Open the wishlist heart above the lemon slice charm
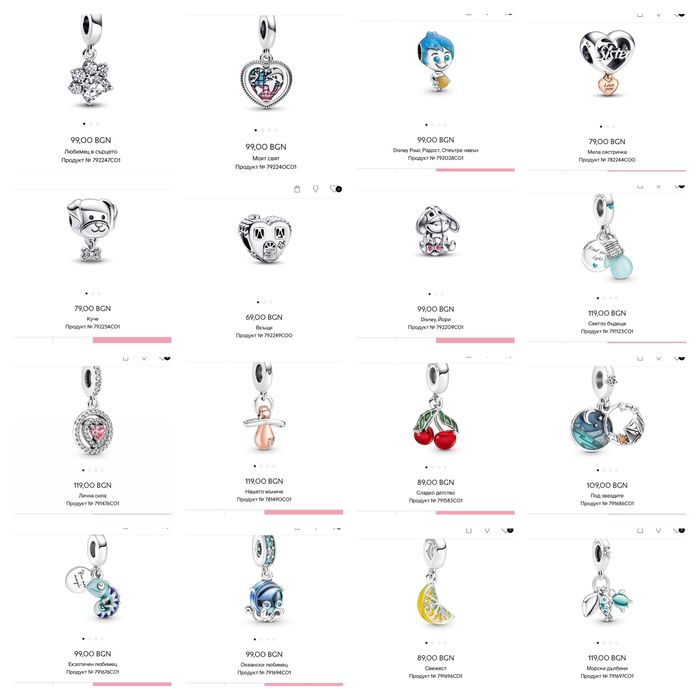Image resolution: width=700 pixels, height=700 pixels. (507, 530)
